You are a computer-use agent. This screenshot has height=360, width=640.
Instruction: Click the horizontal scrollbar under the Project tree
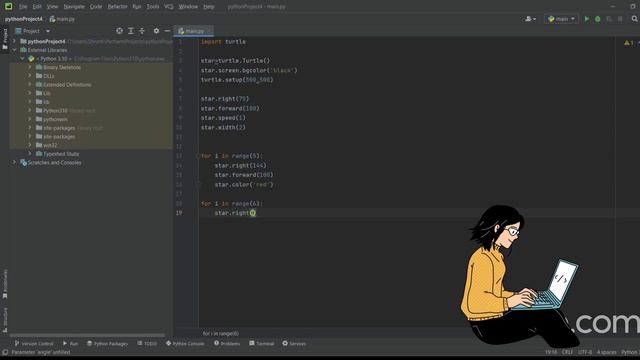(x=87, y=336)
